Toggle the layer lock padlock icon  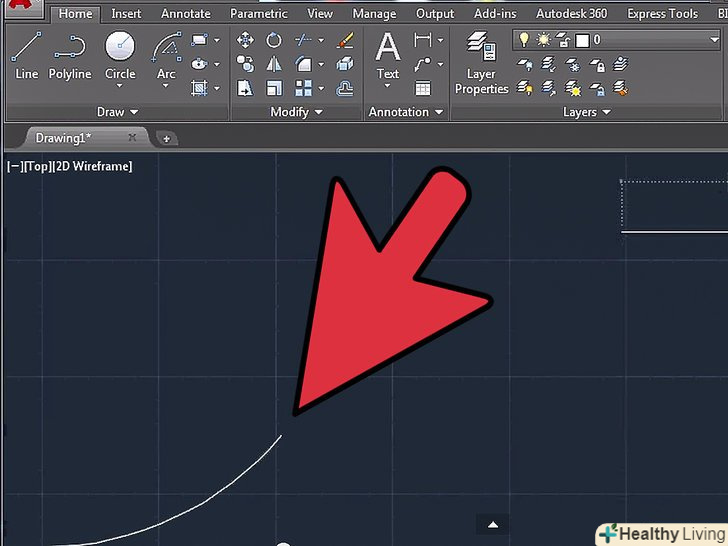pyautogui.click(x=562, y=40)
